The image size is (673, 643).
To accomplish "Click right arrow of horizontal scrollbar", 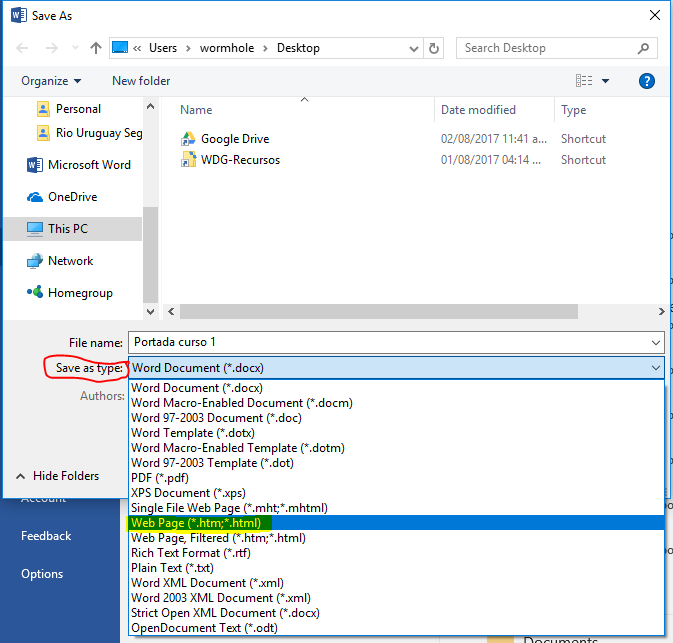I will point(661,311).
